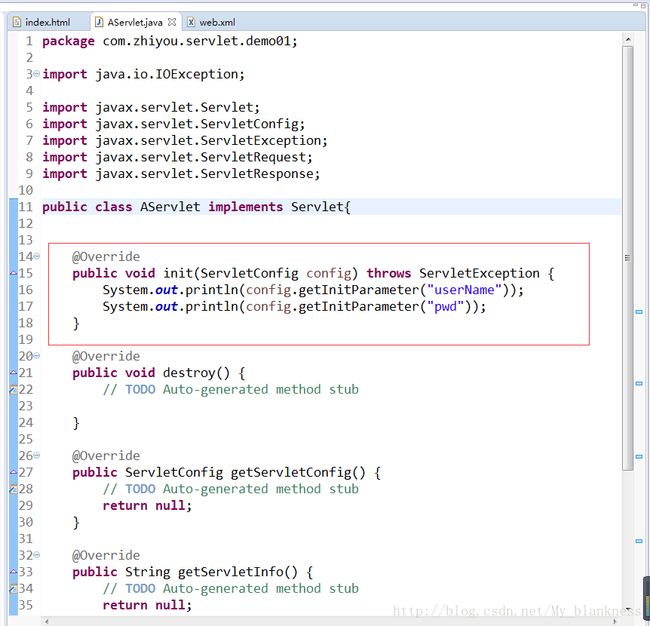Collapse the getServletConfig fold at line 26
Viewport: 650px width, 626px height.
coord(36,455)
